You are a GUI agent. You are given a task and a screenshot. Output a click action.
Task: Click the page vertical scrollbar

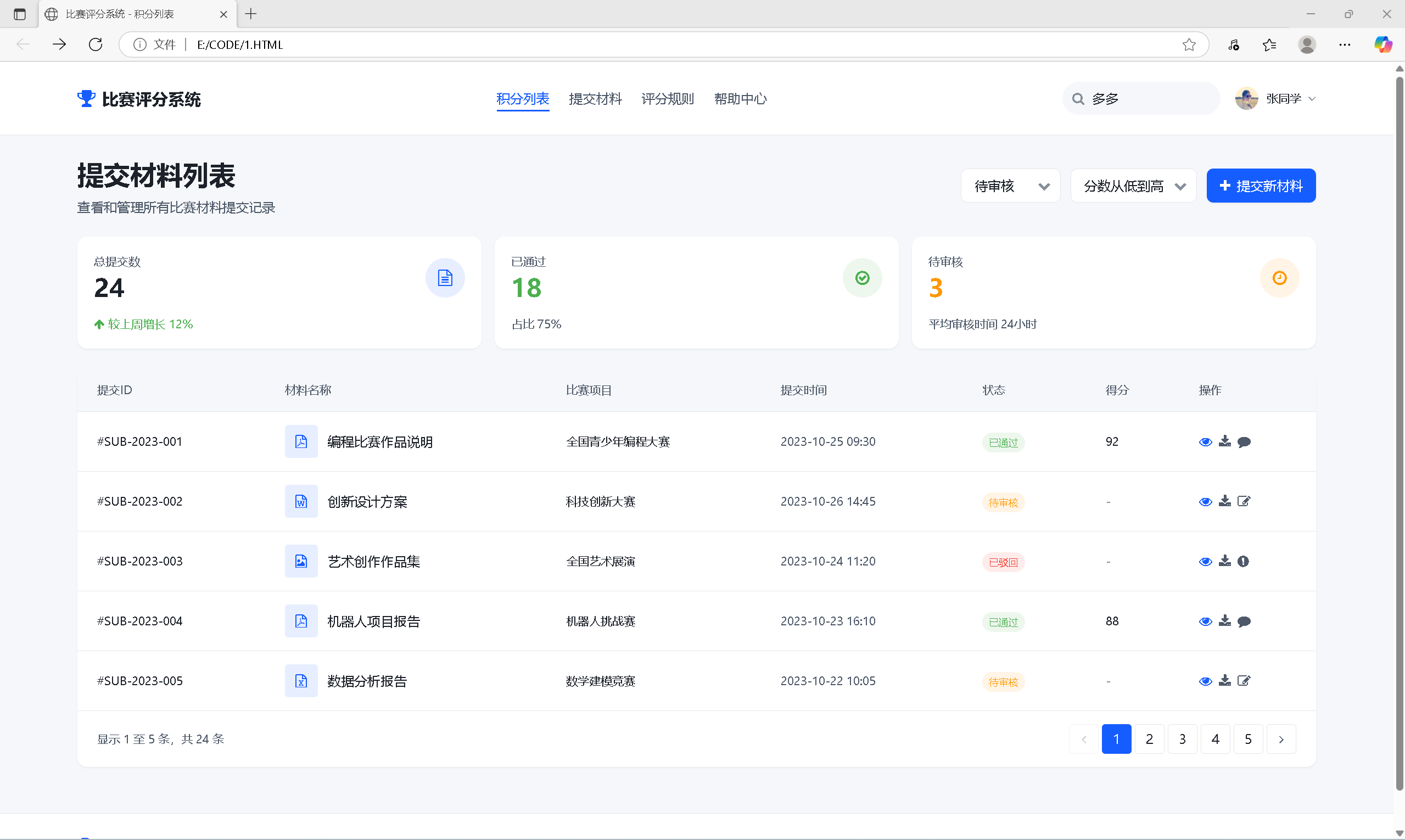click(1399, 430)
